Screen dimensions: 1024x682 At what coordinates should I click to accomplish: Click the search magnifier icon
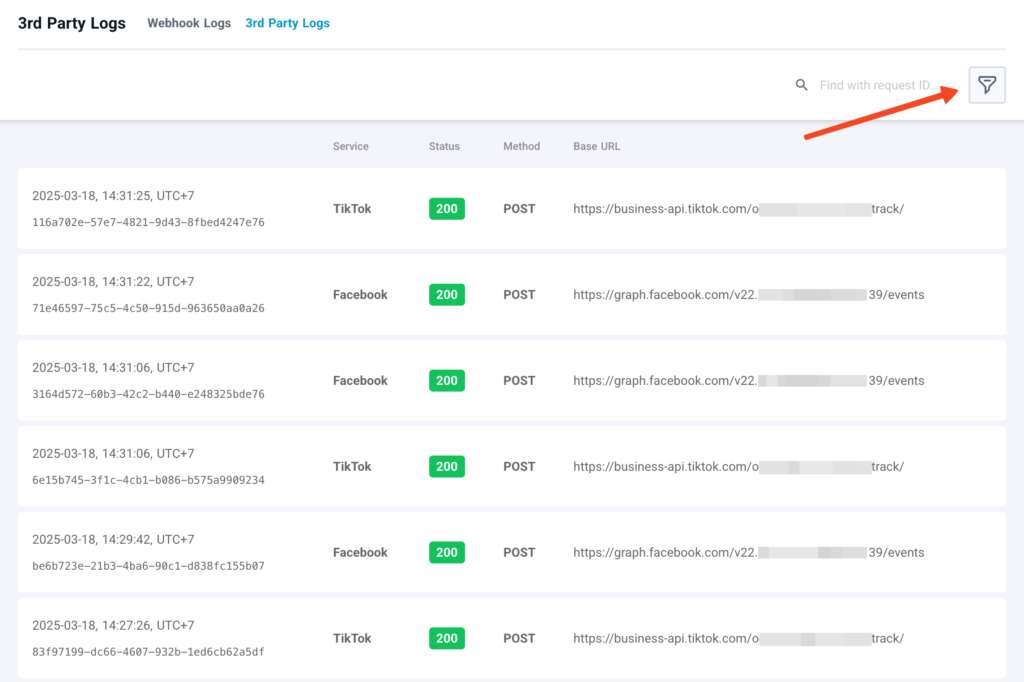801,85
